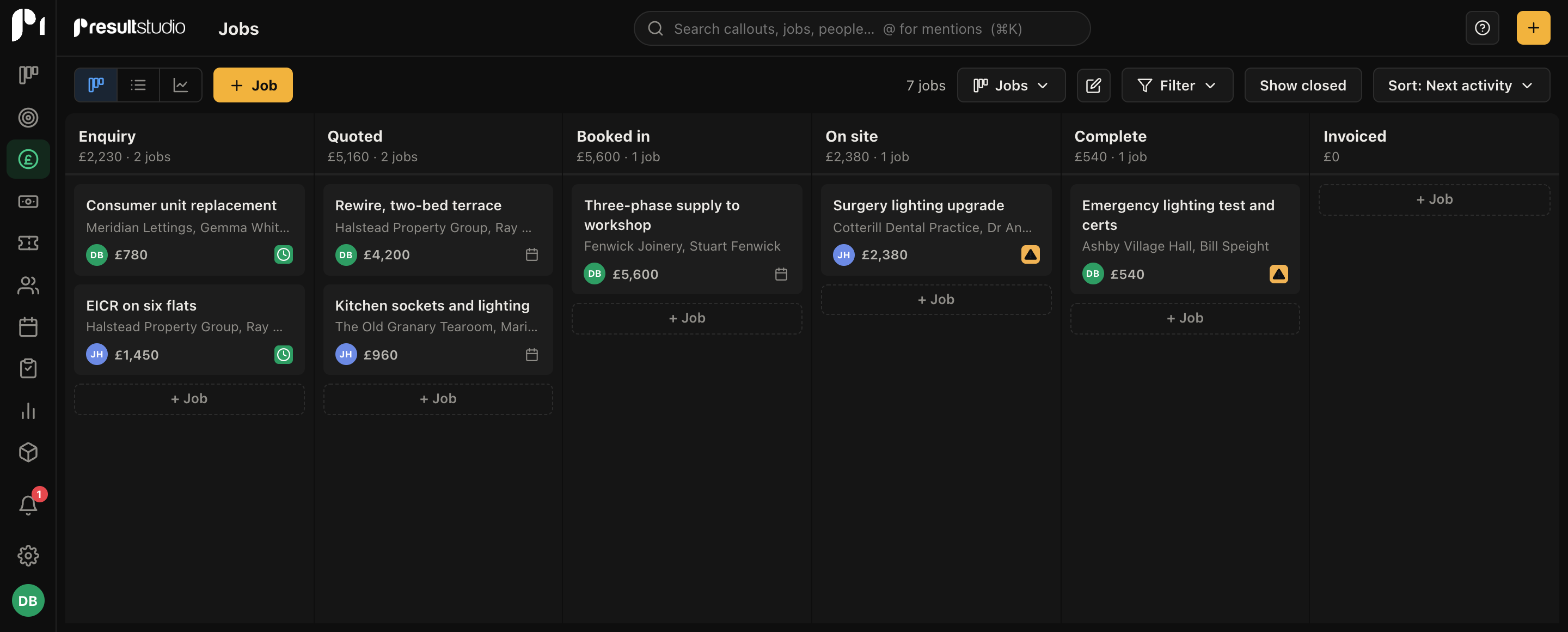The image size is (1568, 632).
Task: Expand the Filter dropdown
Action: pos(1177,85)
